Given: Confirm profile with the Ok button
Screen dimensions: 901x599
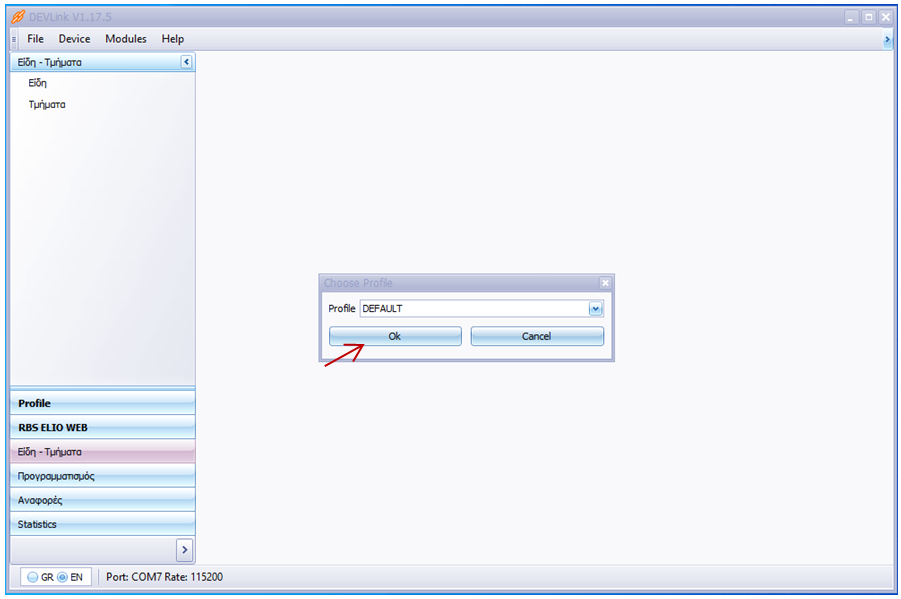Looking at the screenshot, I should [395, 336].
